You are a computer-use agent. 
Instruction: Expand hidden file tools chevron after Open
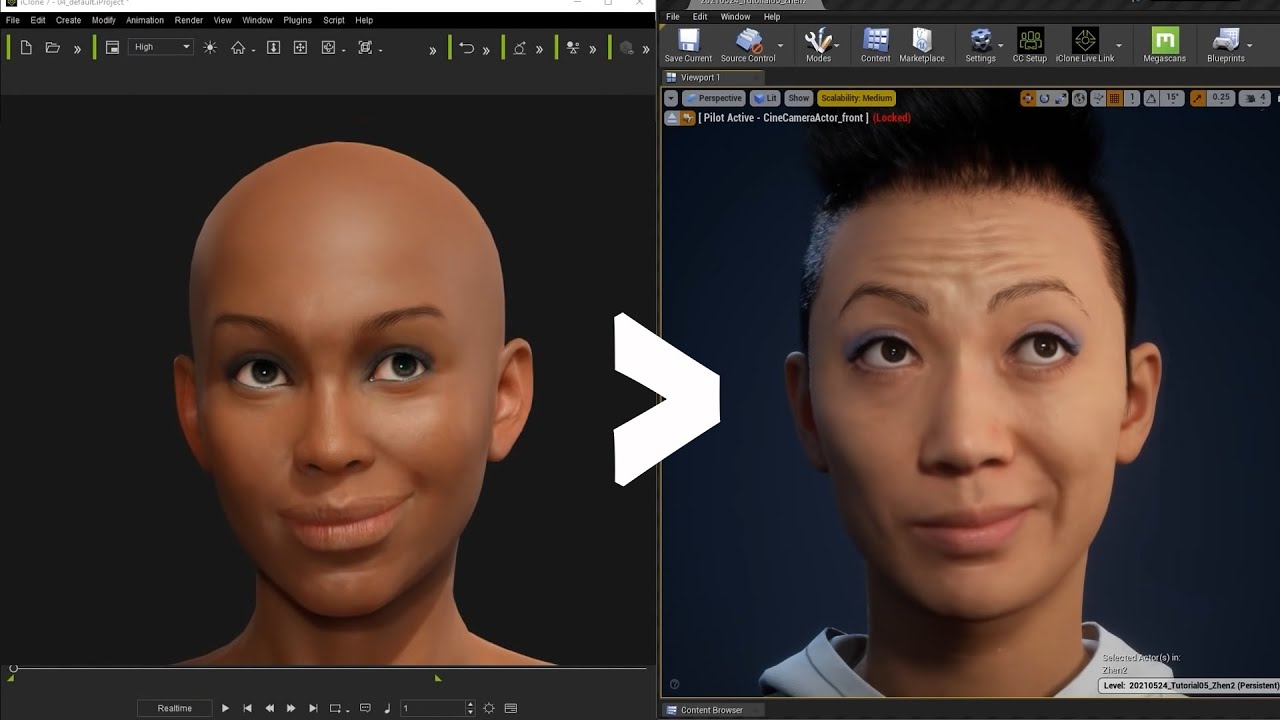pos(77,49)
